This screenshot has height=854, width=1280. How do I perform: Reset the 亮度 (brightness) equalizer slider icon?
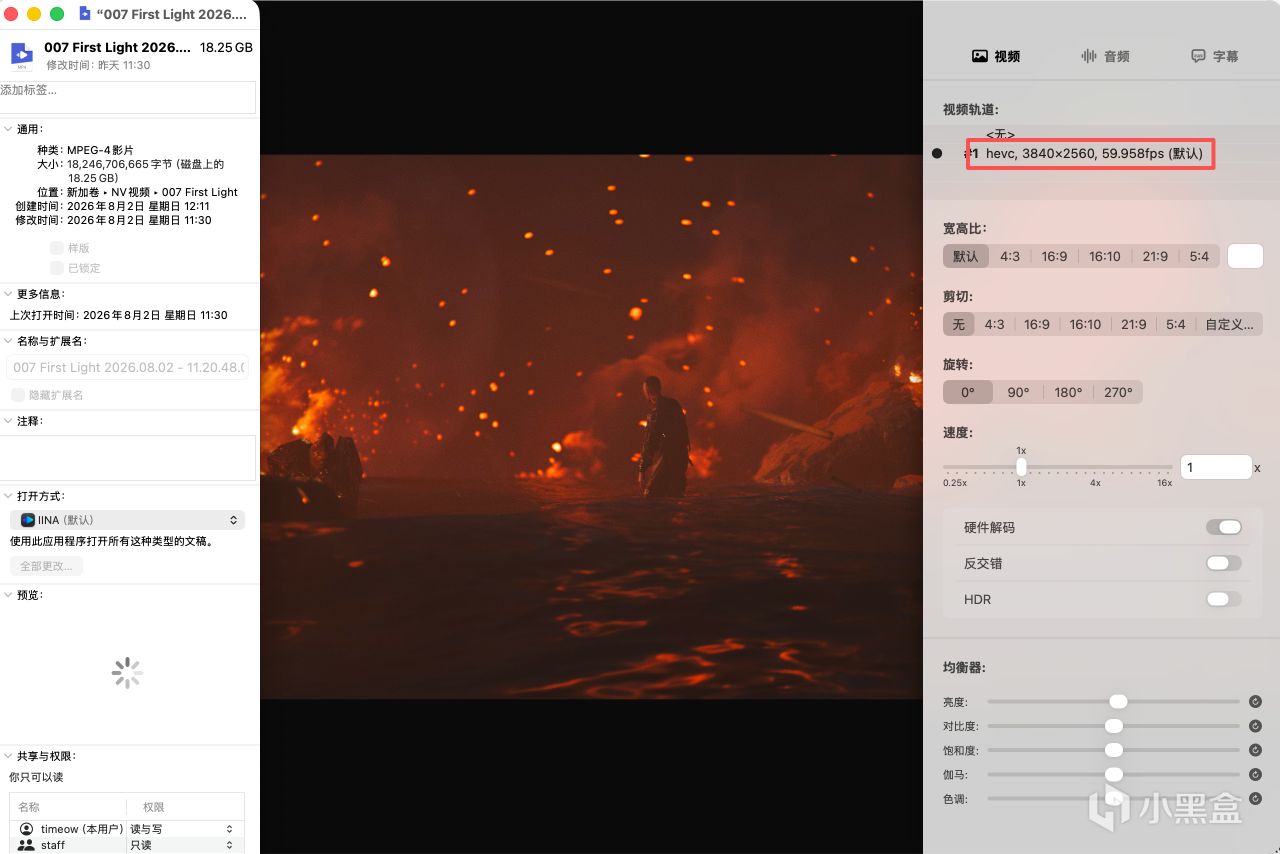tap(1255, 702)
